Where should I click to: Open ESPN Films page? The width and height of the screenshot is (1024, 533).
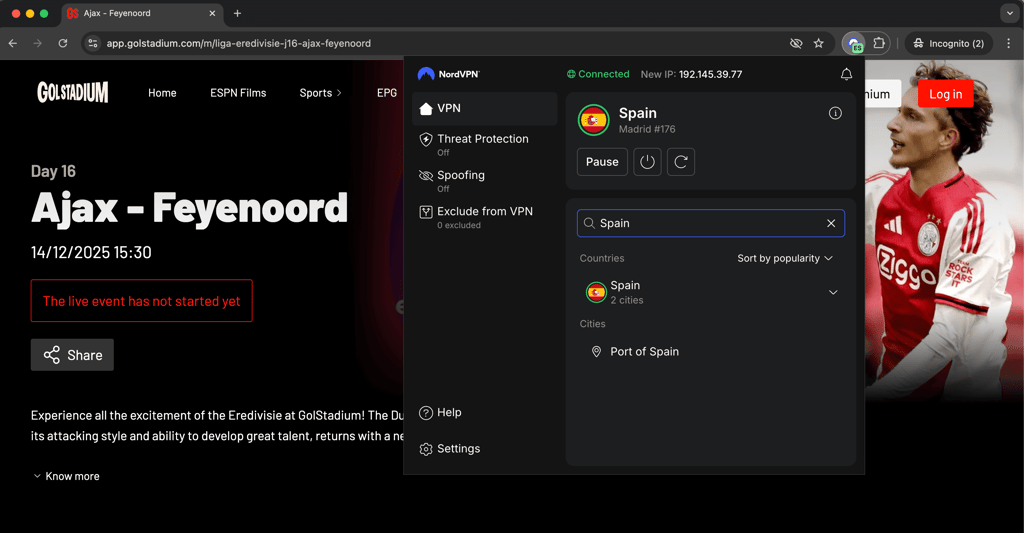(238, 93)
